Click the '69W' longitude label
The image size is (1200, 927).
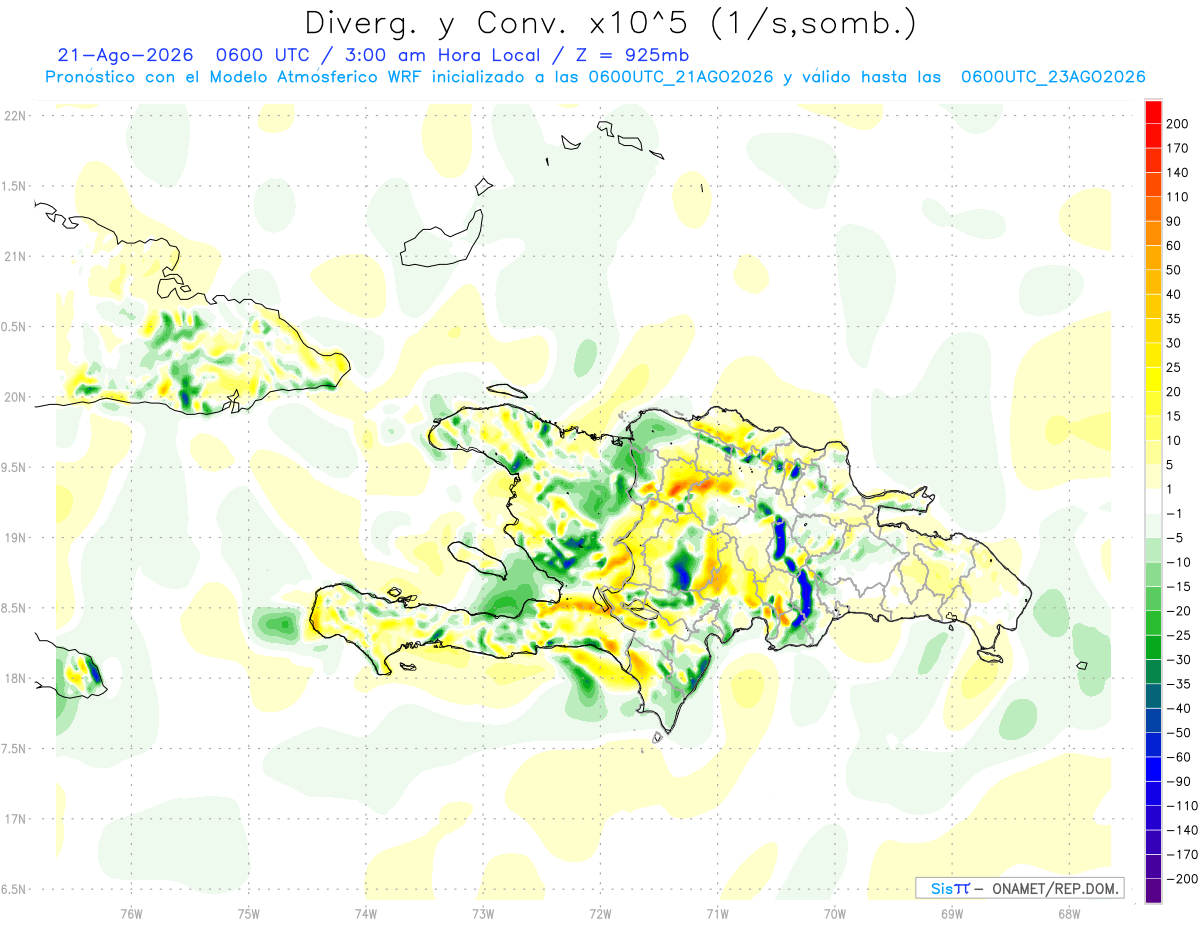(952, 913)
